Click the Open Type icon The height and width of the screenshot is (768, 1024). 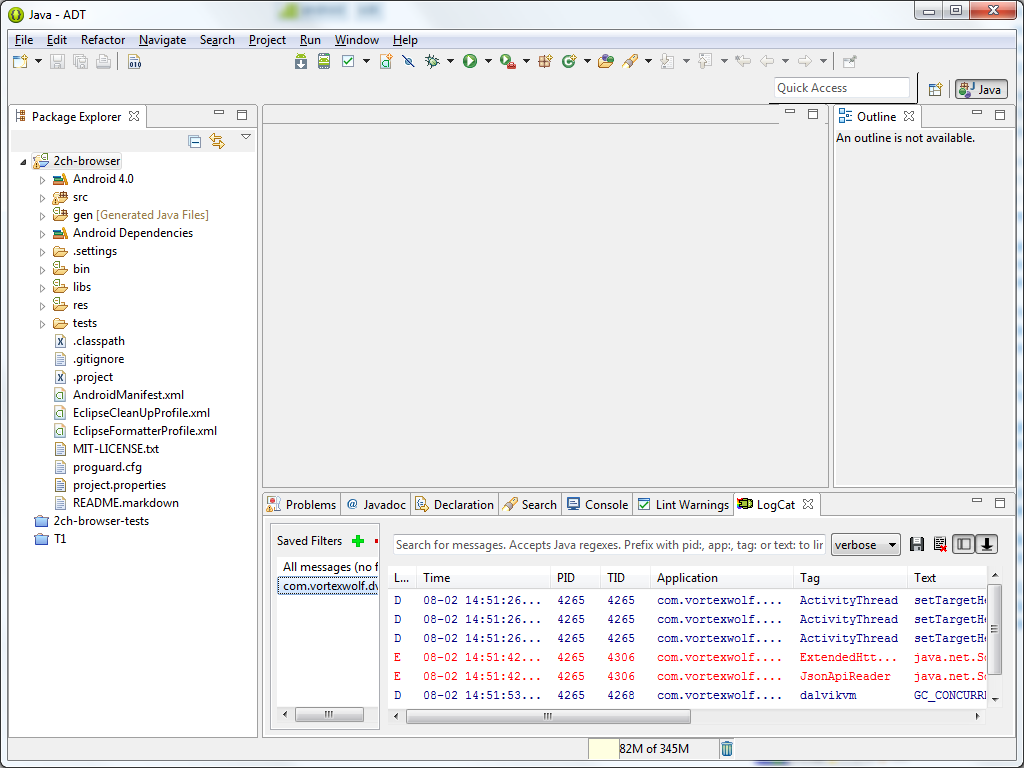(606, 61)
